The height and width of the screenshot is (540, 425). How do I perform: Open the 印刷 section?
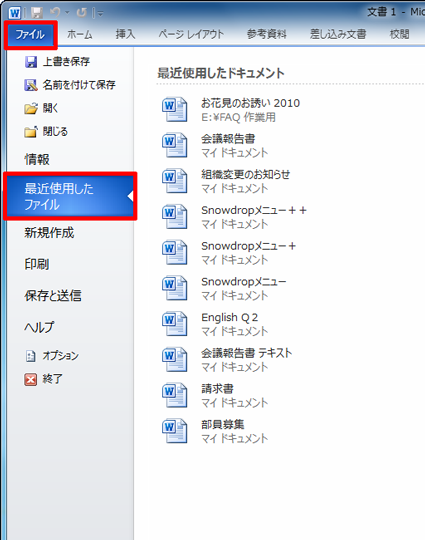tap(37, 264)
